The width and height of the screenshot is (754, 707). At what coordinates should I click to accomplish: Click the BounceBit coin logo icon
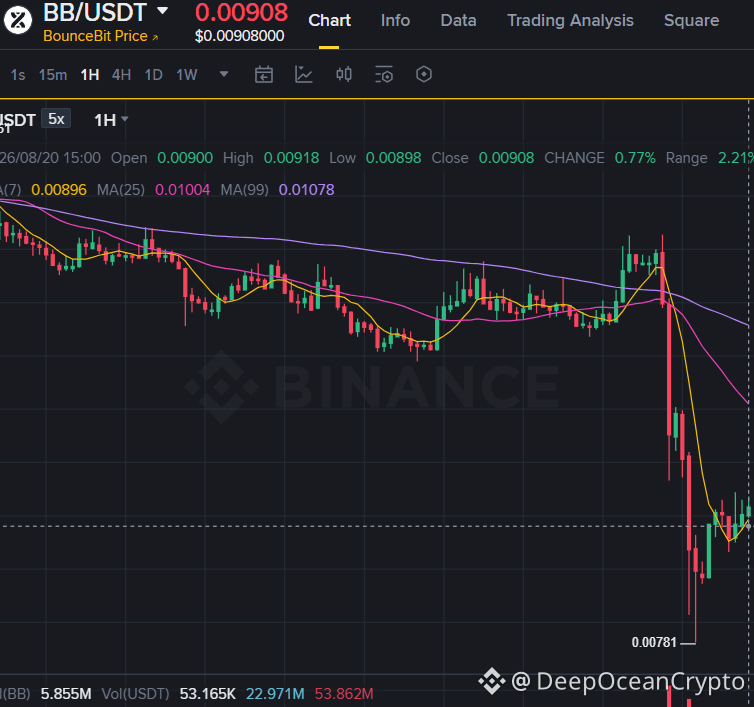pyautogui.click(x=18, y=20)
